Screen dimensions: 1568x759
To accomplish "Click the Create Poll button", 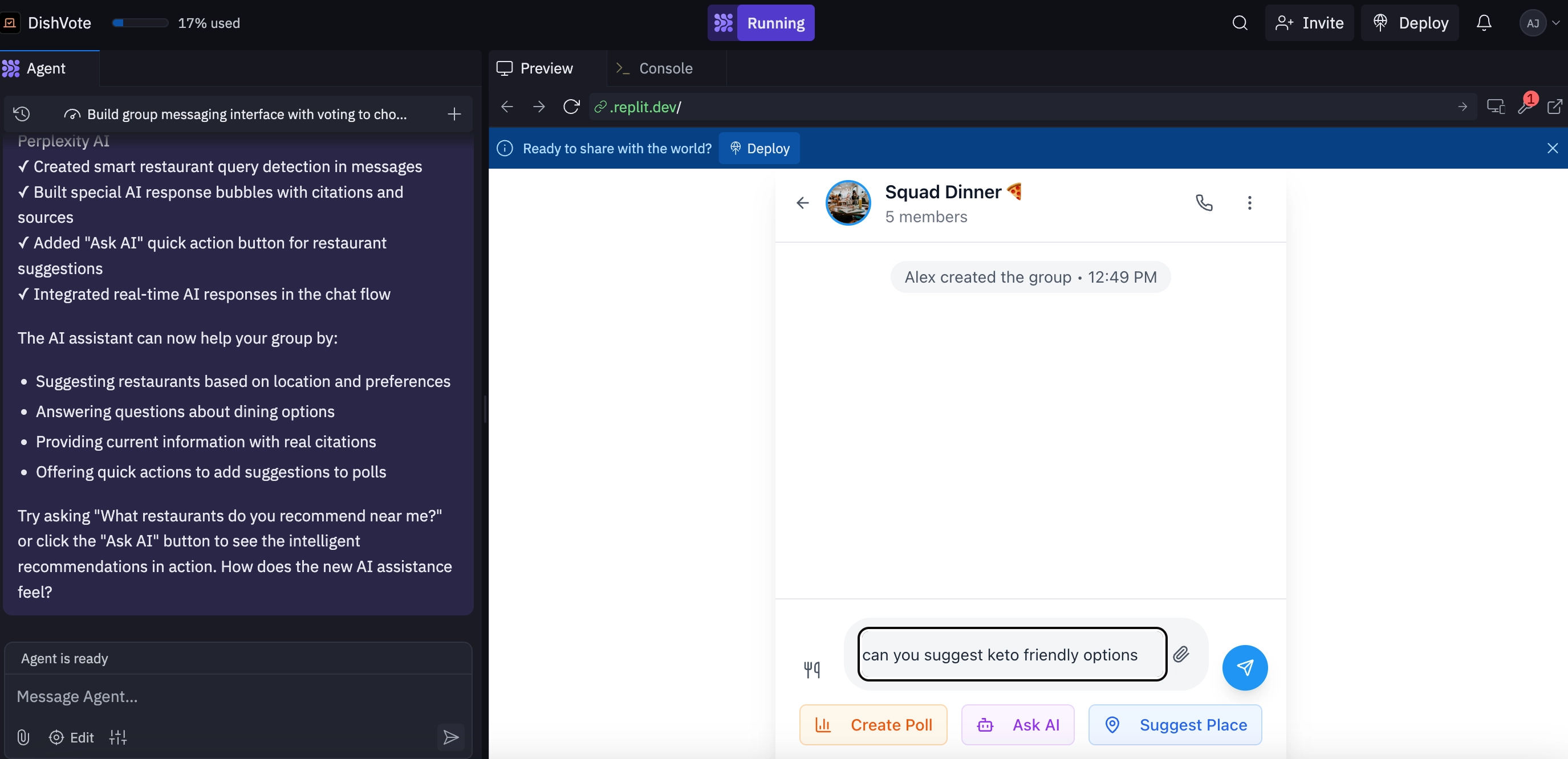I will (x=873, y=724).
